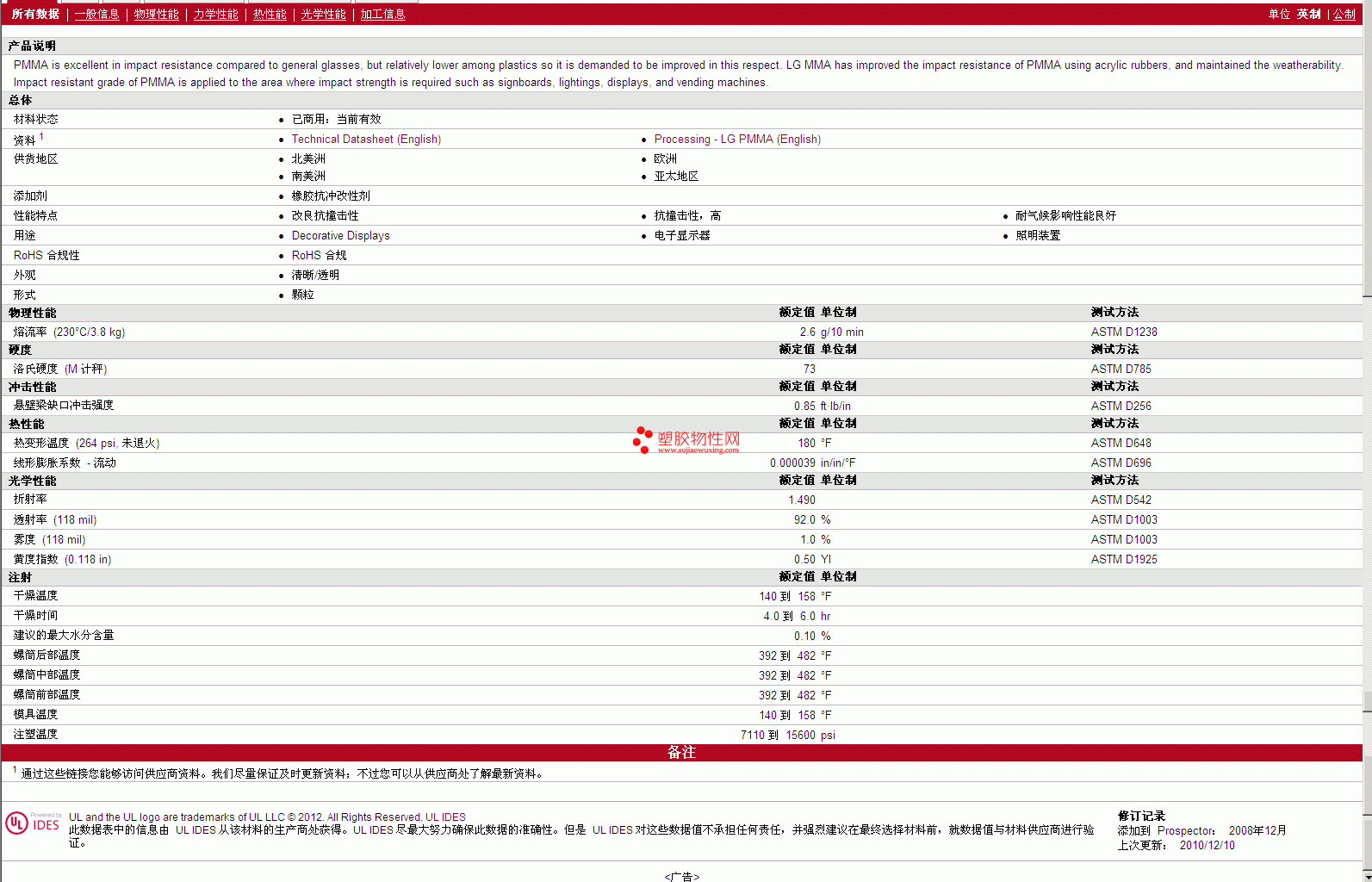Click the RoHS 合规 link
Screen dimensions: 1372x882
coord(319,255)
